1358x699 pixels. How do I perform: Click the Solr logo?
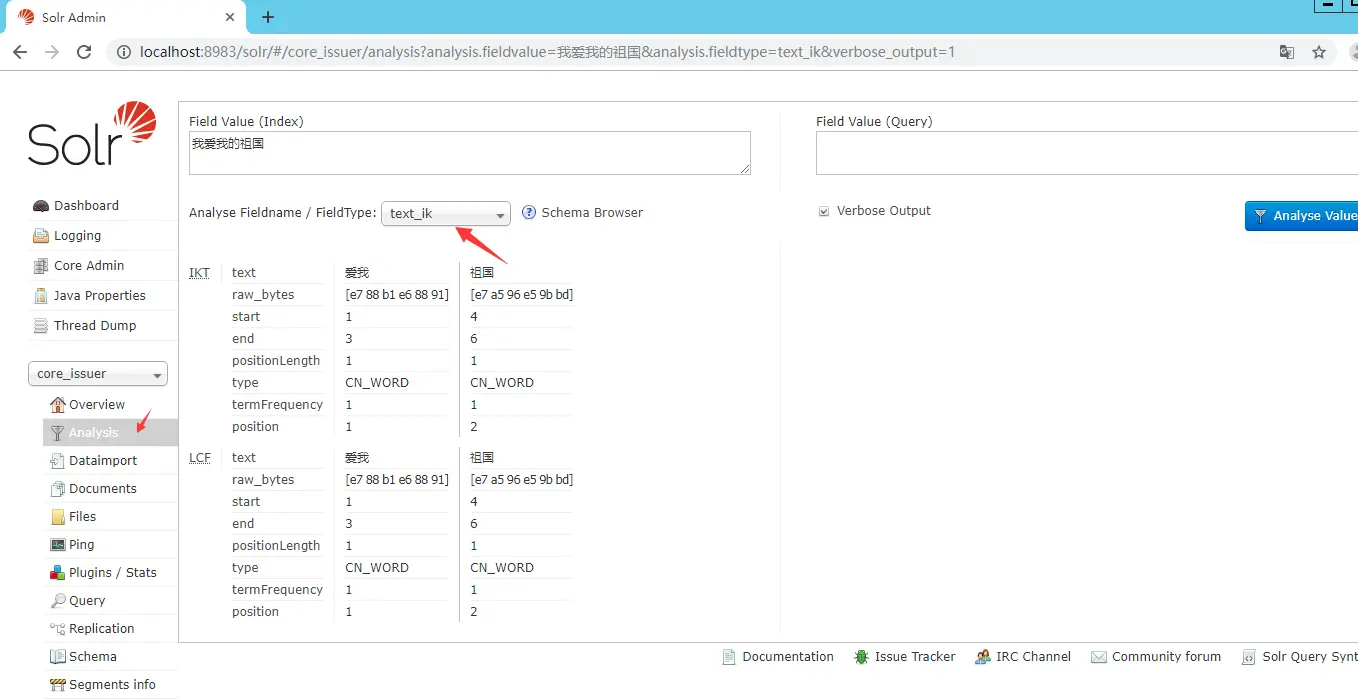(92, 134)
